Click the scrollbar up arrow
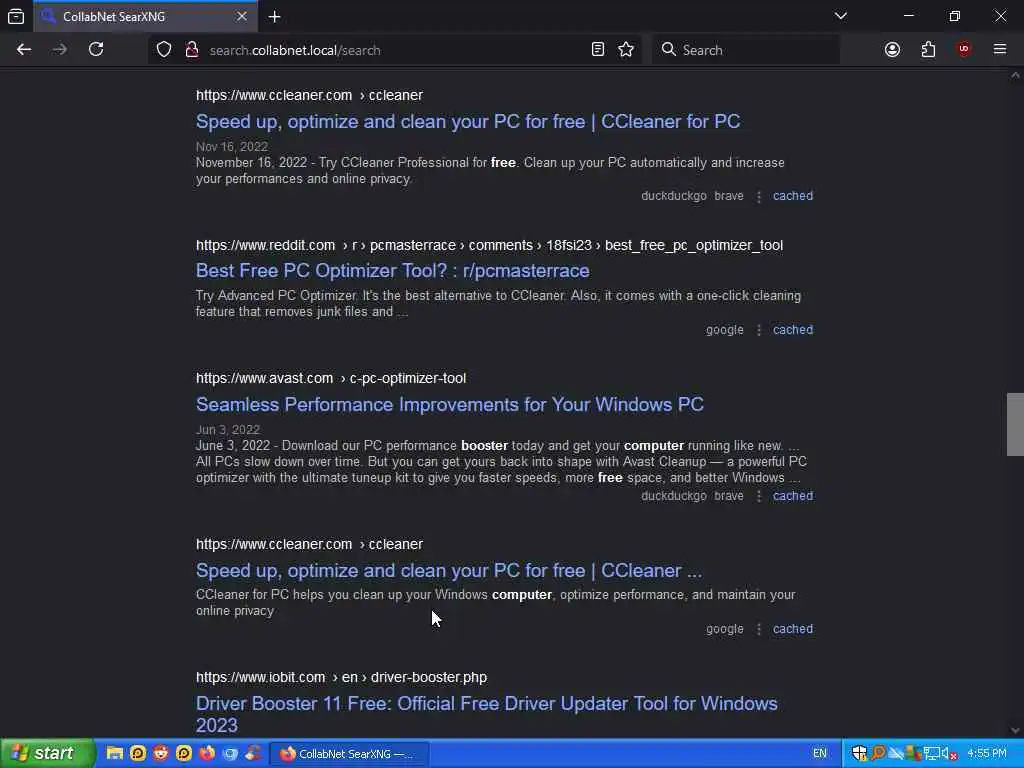The height and width of the screenshot is (768, 1024). 1015,76
